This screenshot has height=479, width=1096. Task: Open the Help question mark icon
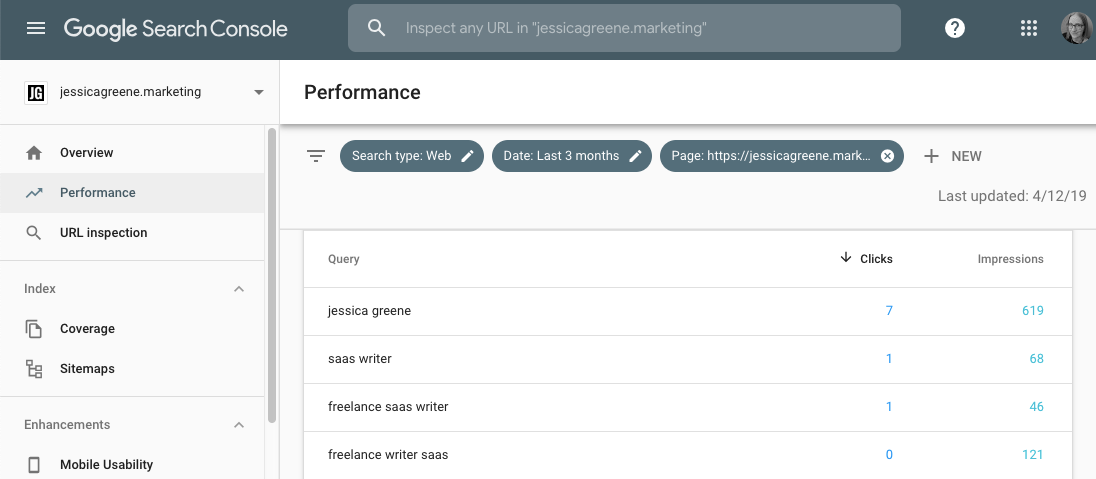[x=954, y=28]
